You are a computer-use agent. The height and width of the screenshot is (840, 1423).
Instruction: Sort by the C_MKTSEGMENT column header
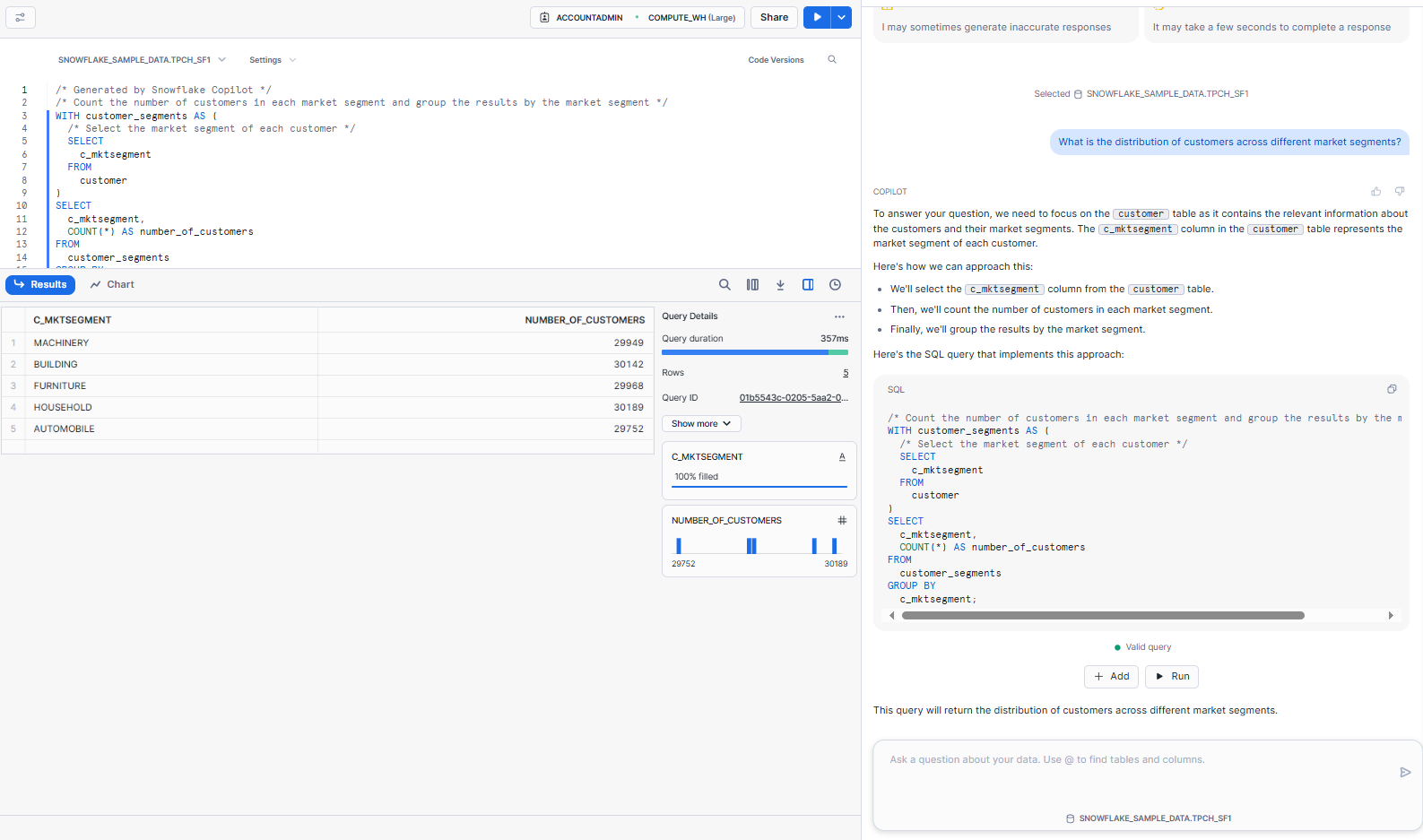(x=171, y=320)
